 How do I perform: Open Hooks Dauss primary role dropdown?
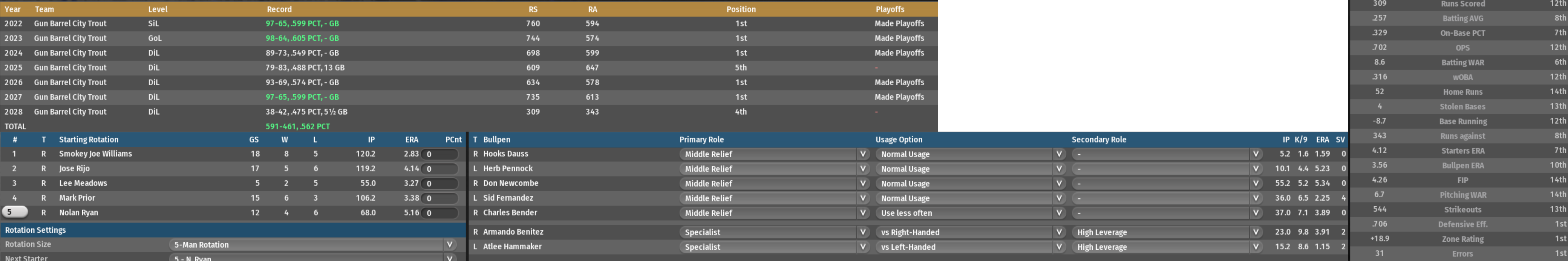[x=774, y=155]
